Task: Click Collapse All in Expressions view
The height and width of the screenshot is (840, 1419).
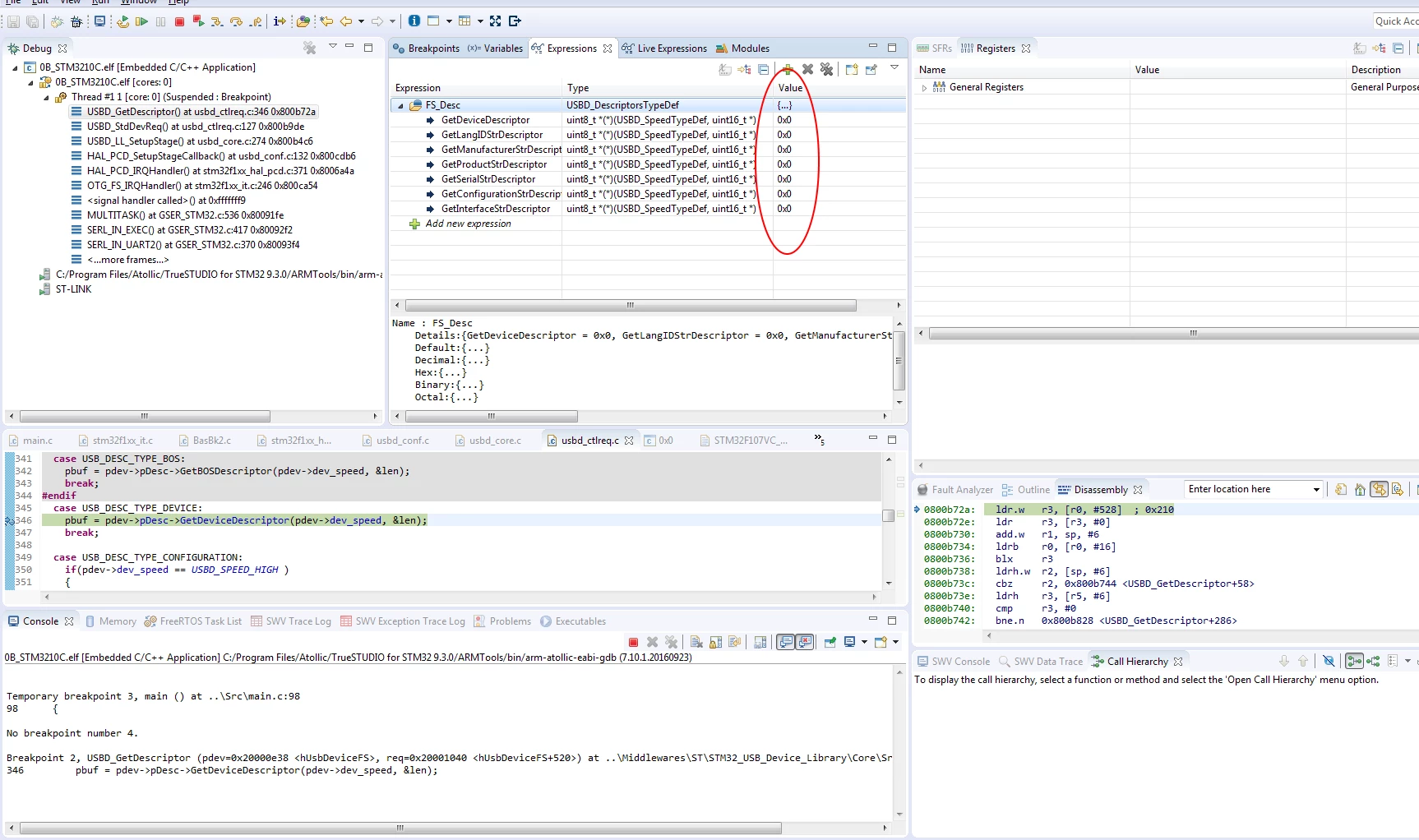Action: click(764, 70)
